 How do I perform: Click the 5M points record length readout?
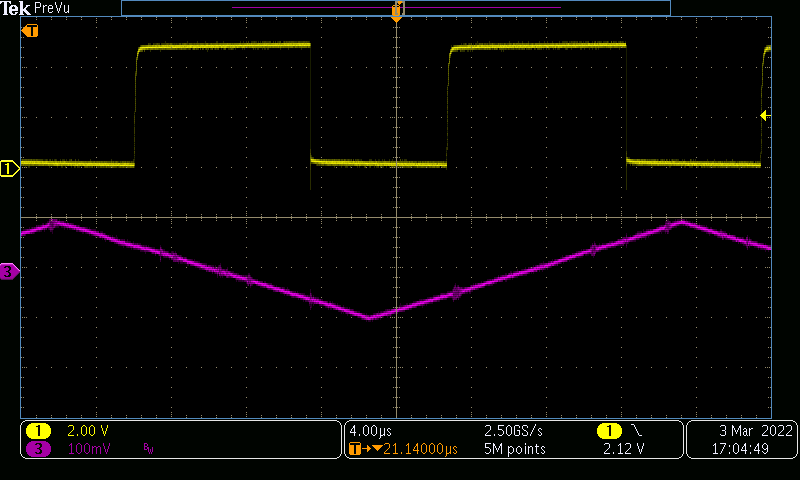(515, 449)
